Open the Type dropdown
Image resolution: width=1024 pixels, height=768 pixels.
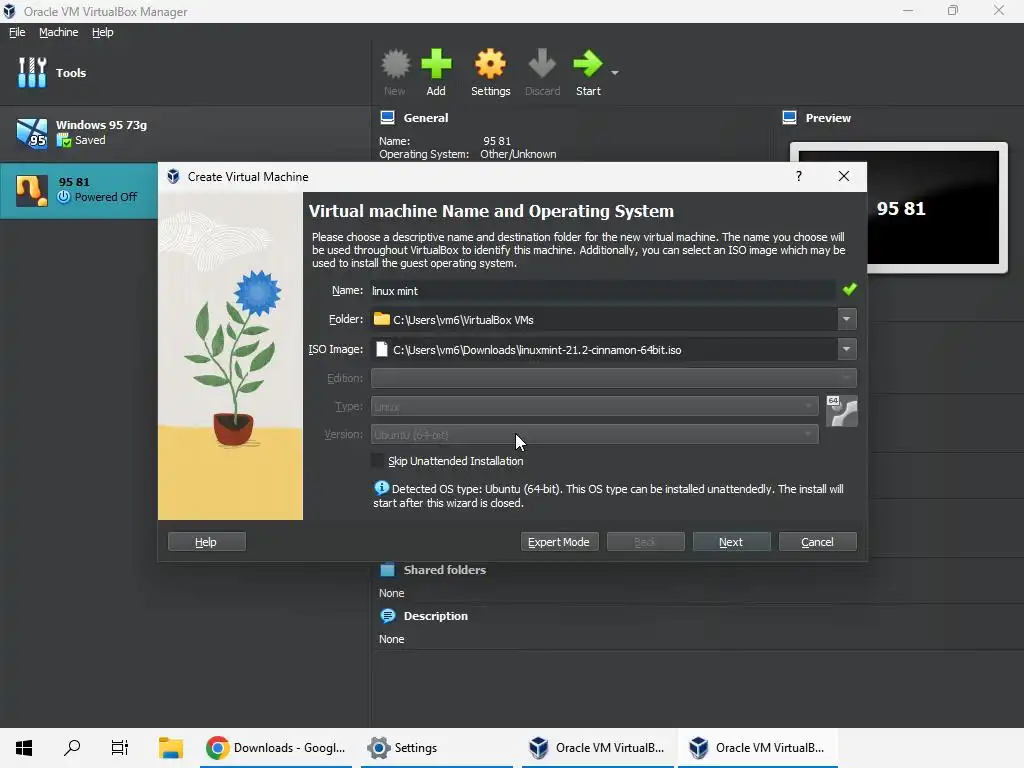pos(594,406)
